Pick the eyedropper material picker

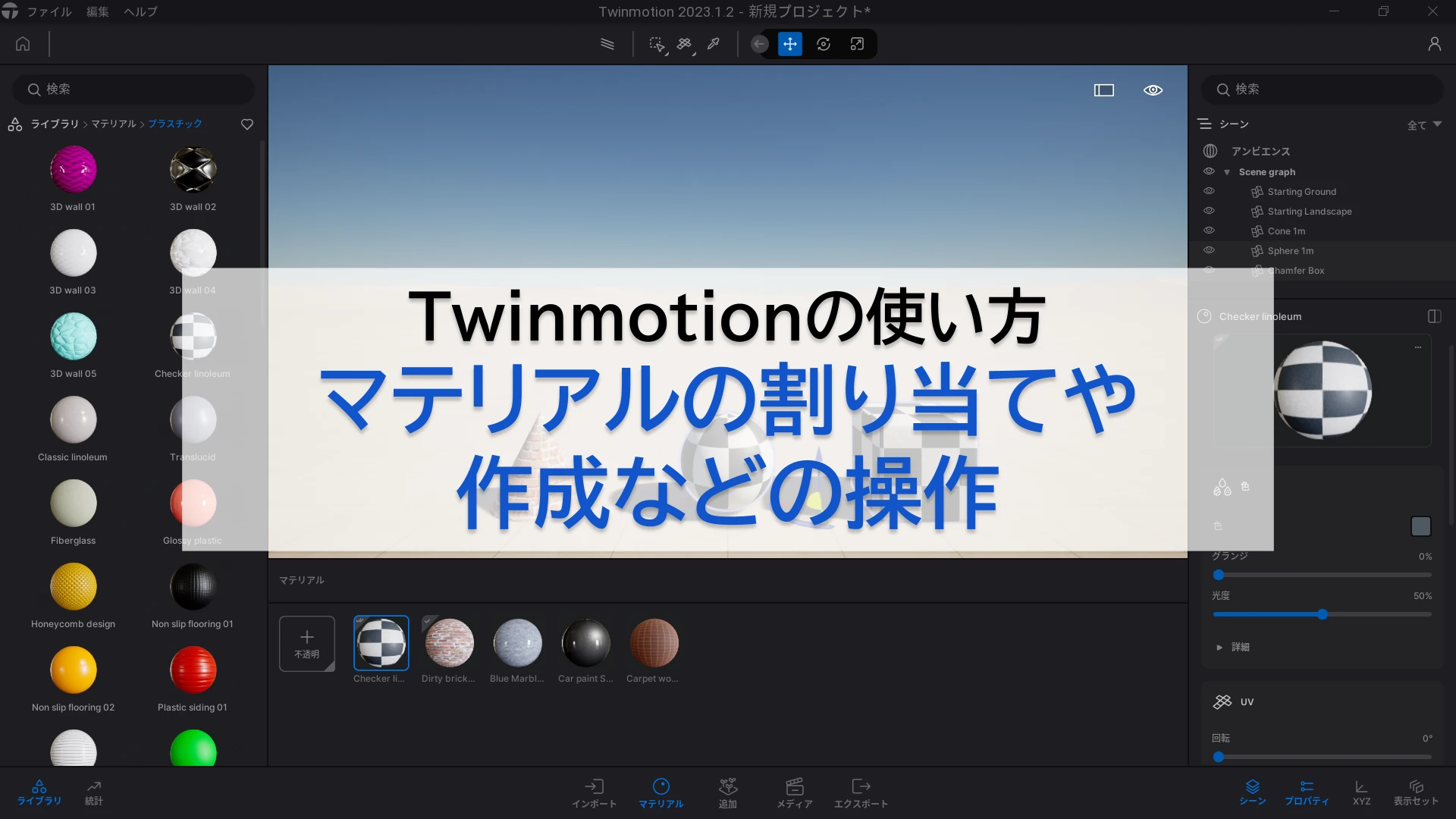point(714,44)
